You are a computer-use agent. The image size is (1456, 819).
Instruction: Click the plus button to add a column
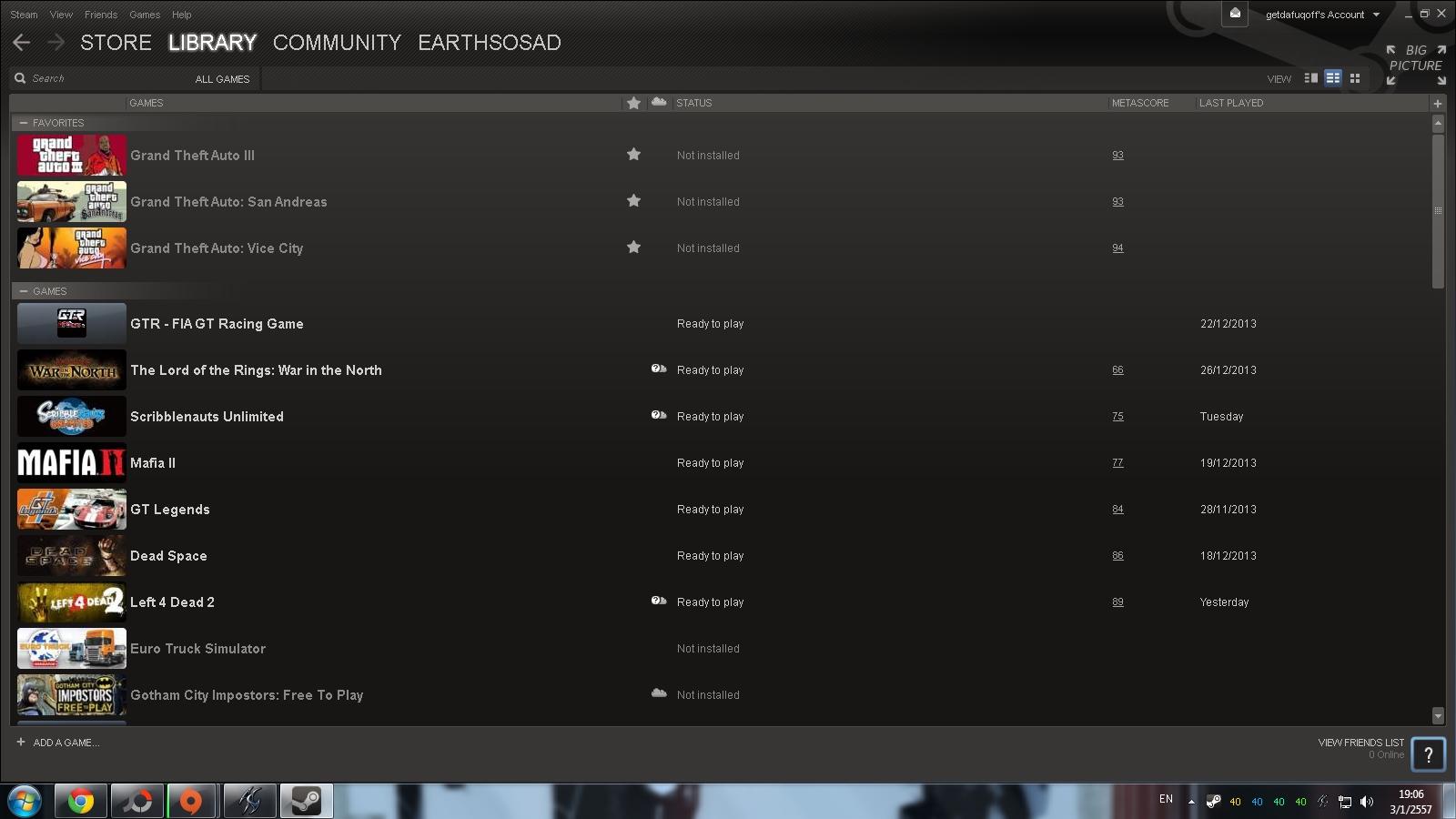(1438, 103)
